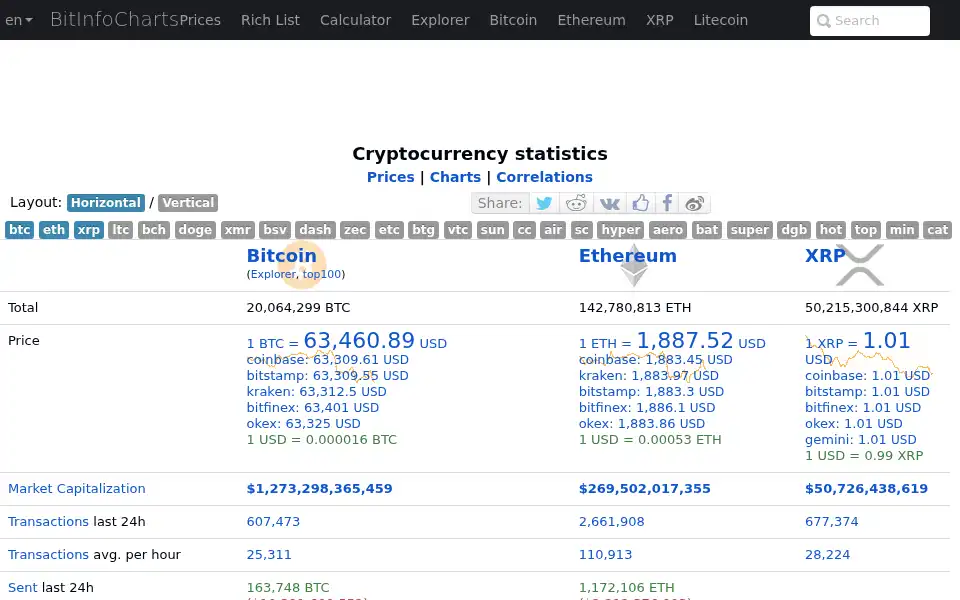Image resolution: width=960 pixels, height=600 pixels.
Task: Toggle the xrp coin tag
Action: pyautogui.click(x=89, y=230)
